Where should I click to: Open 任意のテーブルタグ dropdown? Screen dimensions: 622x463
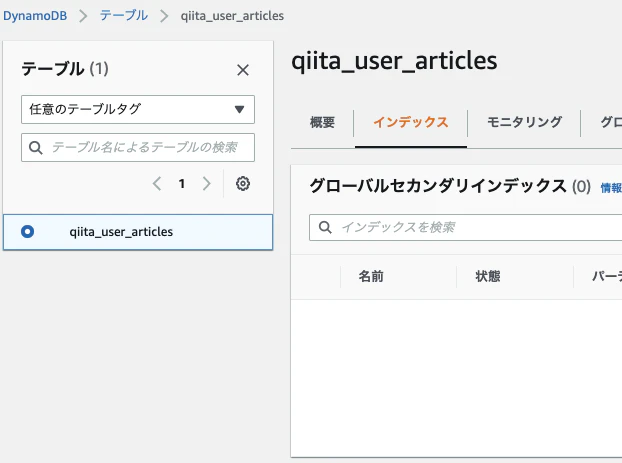(138, 109)
